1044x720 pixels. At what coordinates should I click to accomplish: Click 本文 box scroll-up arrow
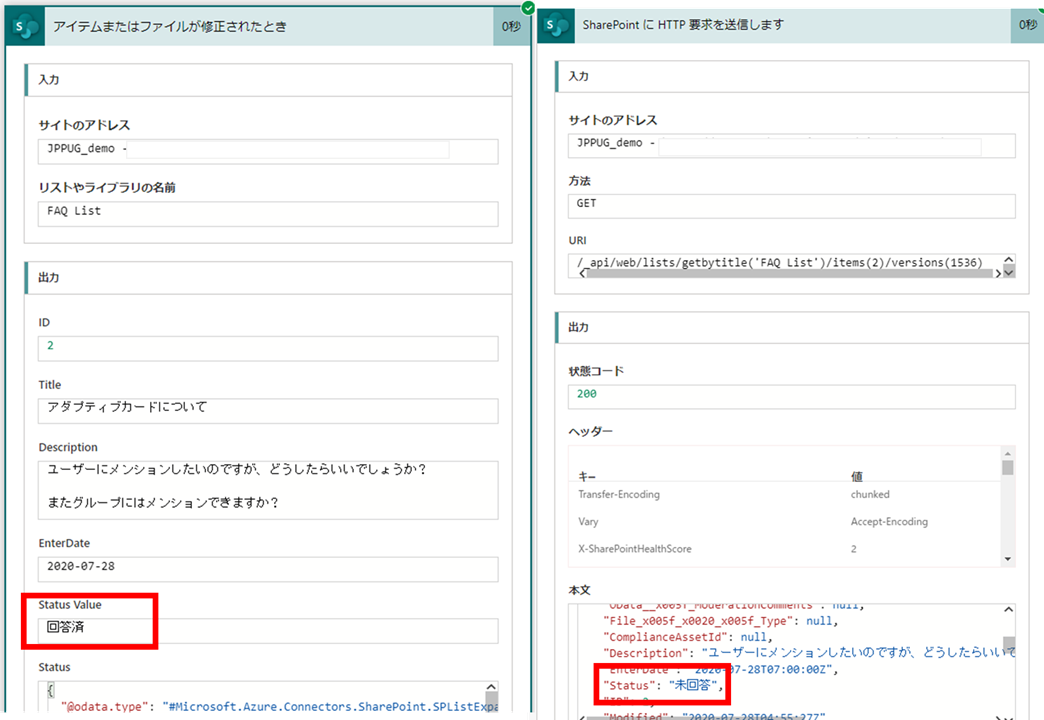pyautogui.click(x=1009, y=609)
